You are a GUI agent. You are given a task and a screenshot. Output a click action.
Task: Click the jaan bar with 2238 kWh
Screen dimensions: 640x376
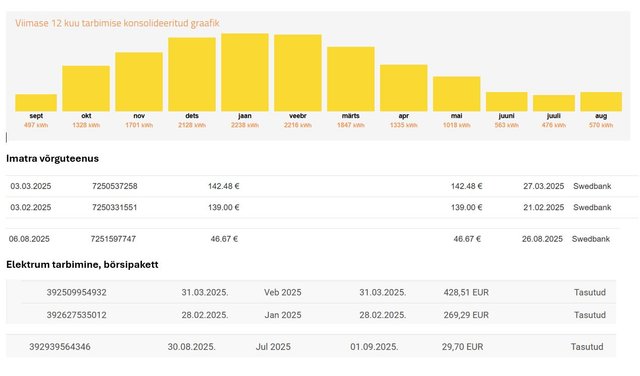pyautogui.click(x=245, y=72)
